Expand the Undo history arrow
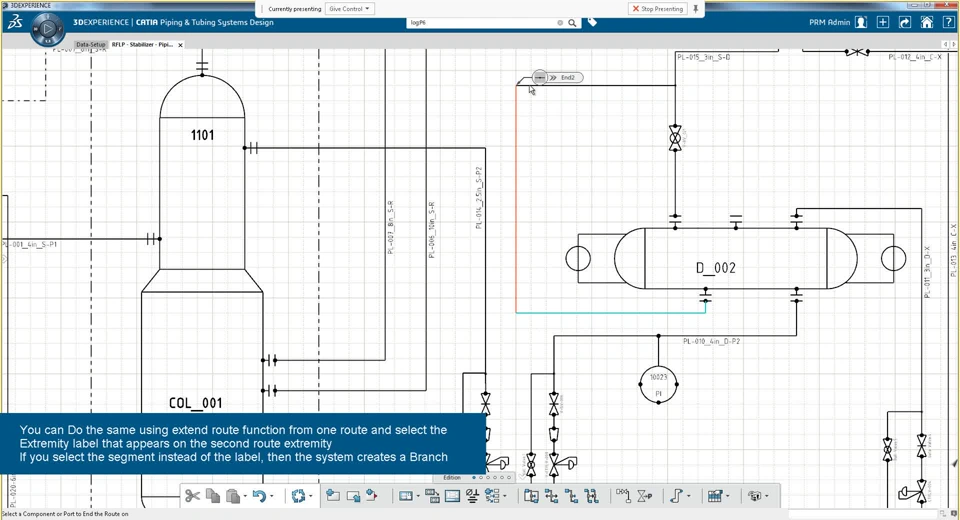 pyautogui.click(x=272, y=496)
